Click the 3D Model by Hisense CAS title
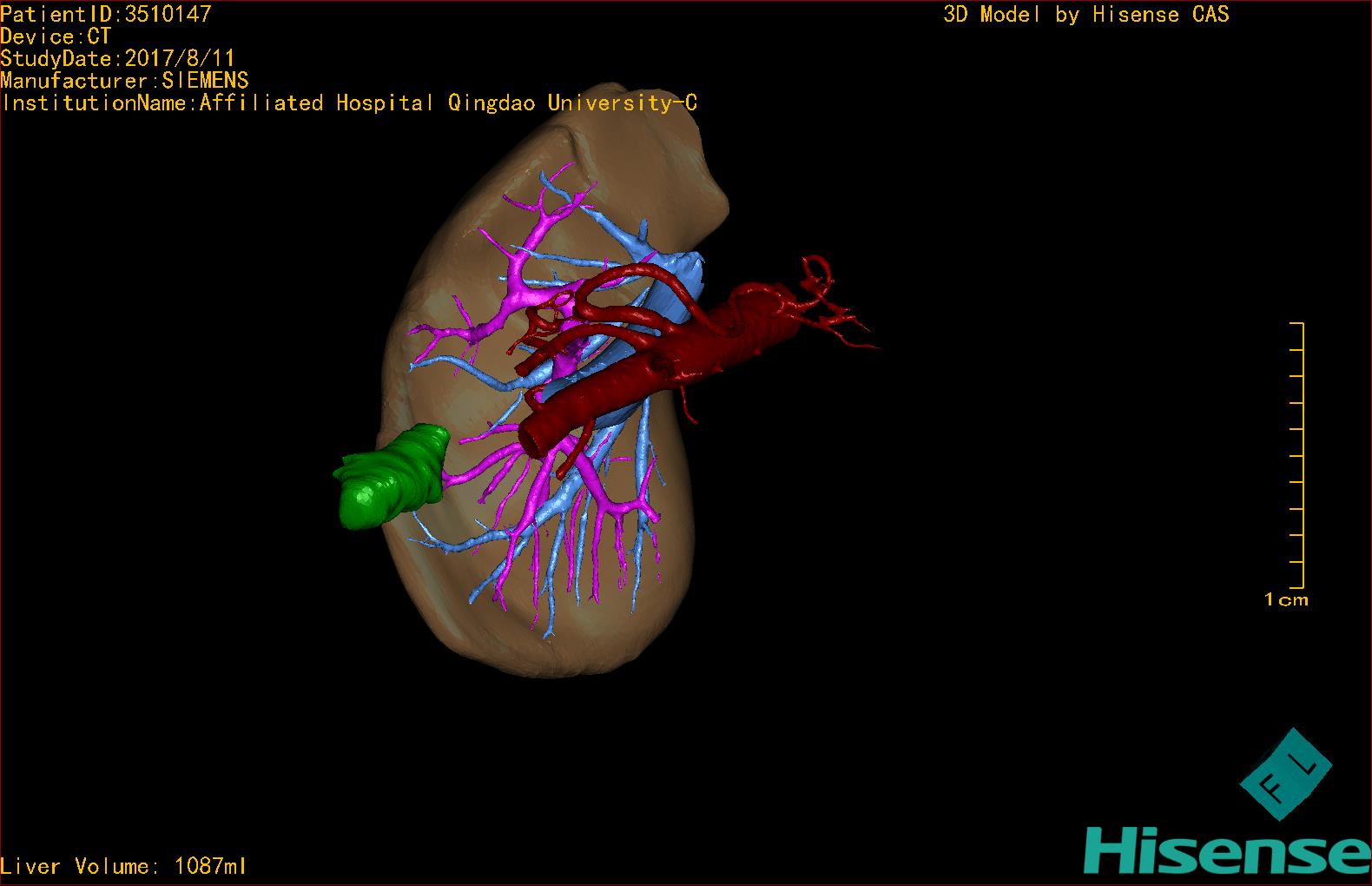Image resolution: width=1372 pixels, height=886 pixels. pyautogui.click(x=1085, y=15)
